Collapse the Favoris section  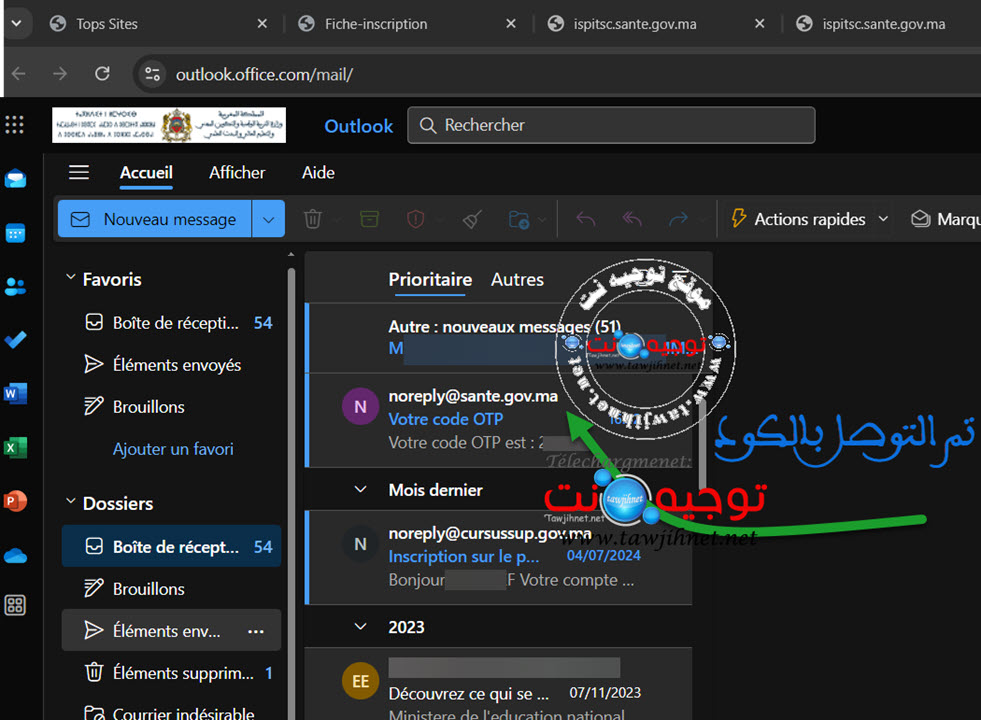pyautogui.click(x=71, y=277)
